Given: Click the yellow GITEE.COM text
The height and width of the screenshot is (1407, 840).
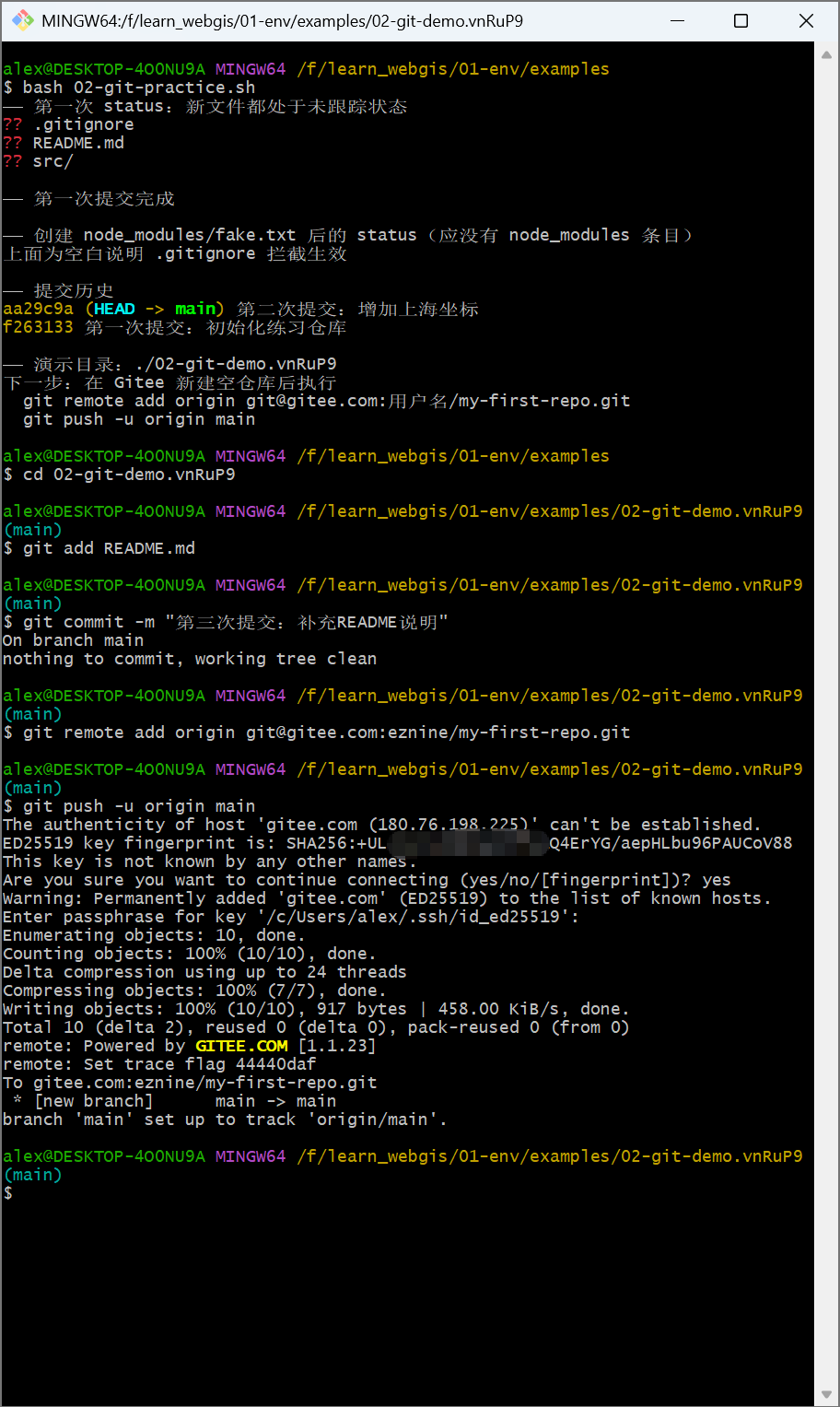Looking at the screenshot, I should (x=241, y=1046).
